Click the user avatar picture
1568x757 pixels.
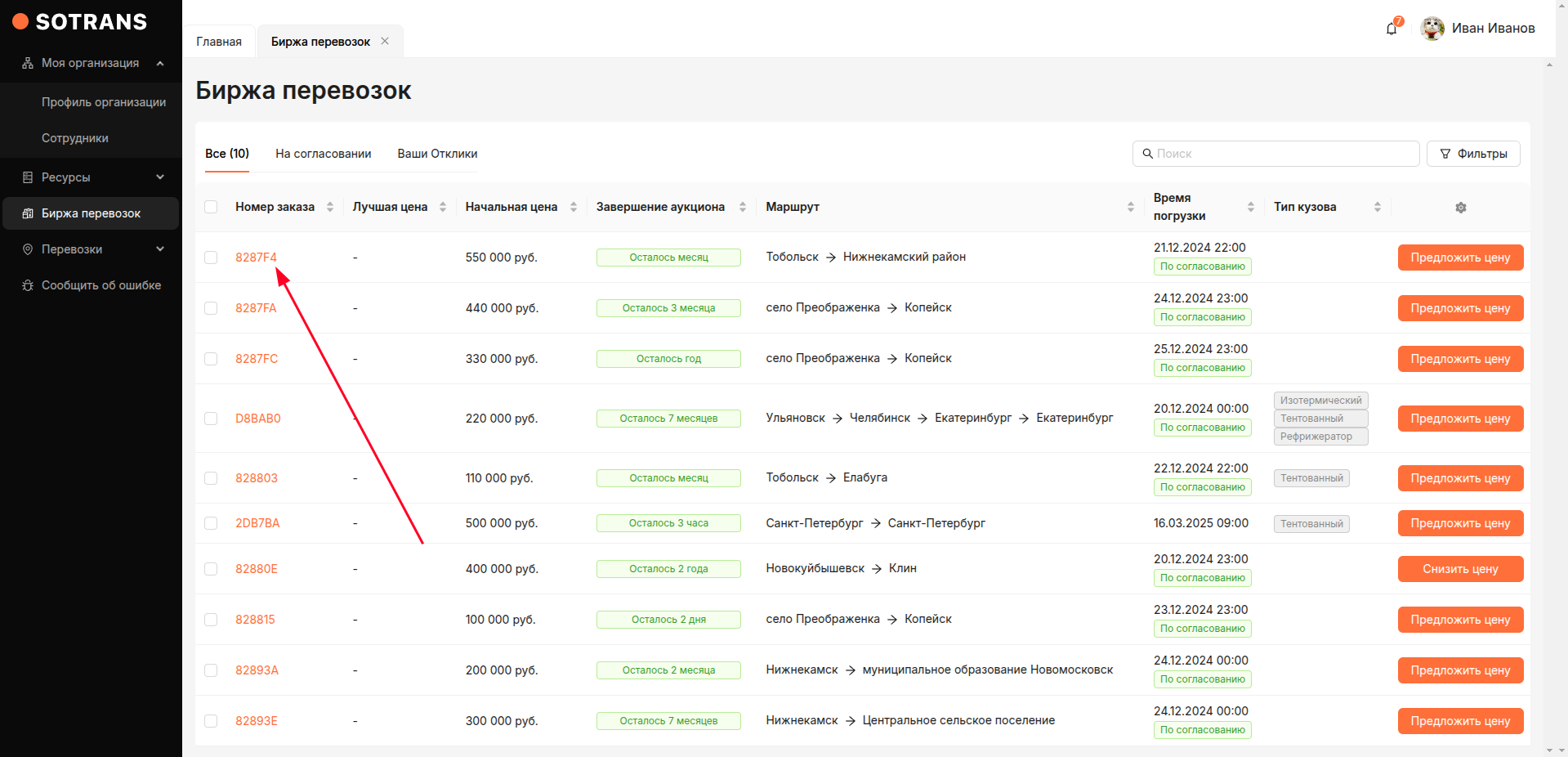[x=1432, y=29]
